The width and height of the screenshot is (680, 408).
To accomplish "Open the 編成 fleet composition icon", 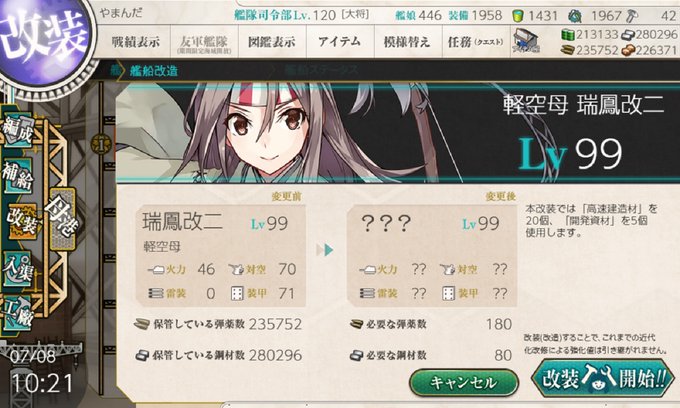I will tap(18, 131).
